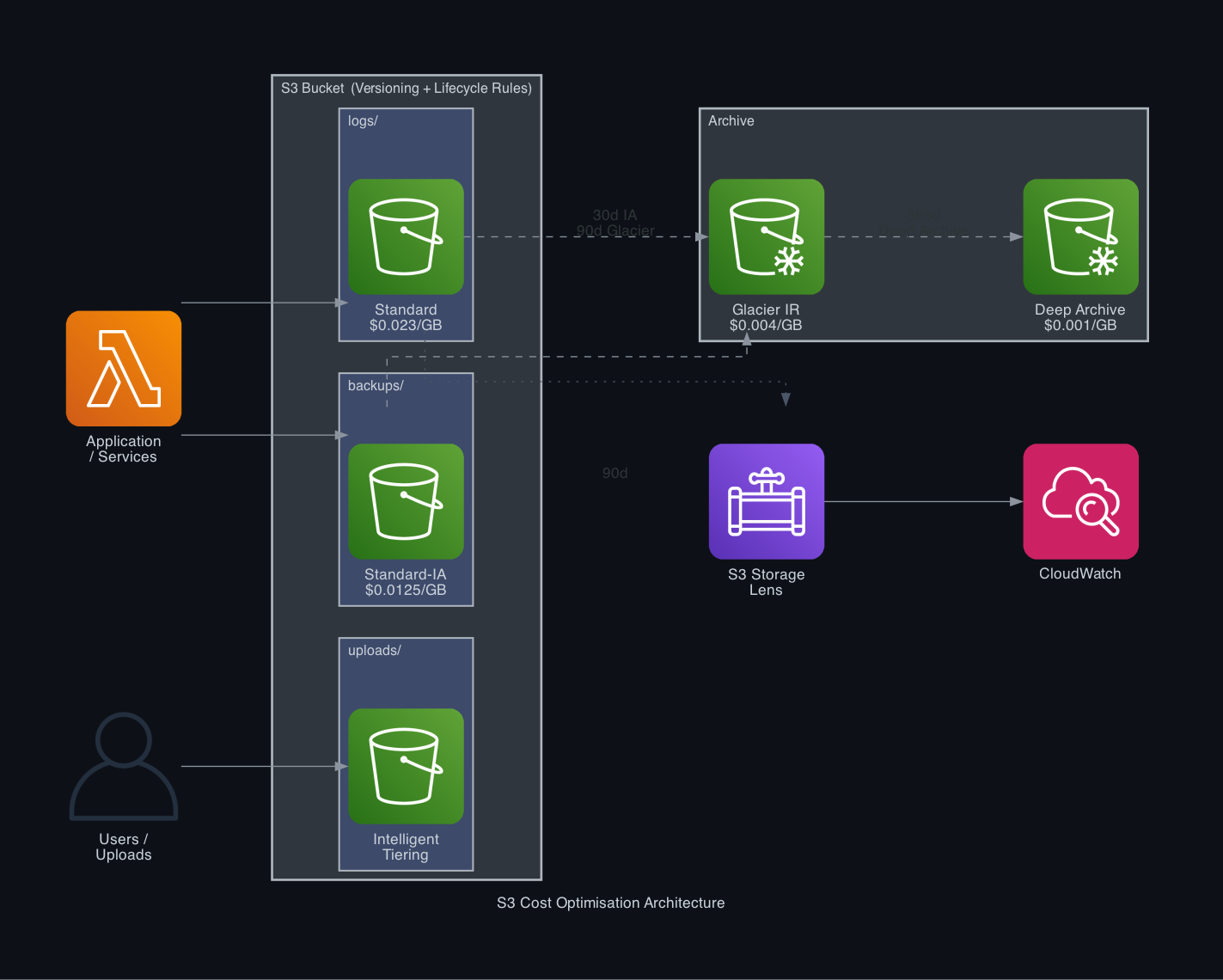Select the logs/ prefix header
Viewport: 1223px width, 980px height.
click(x=362, y=120)
